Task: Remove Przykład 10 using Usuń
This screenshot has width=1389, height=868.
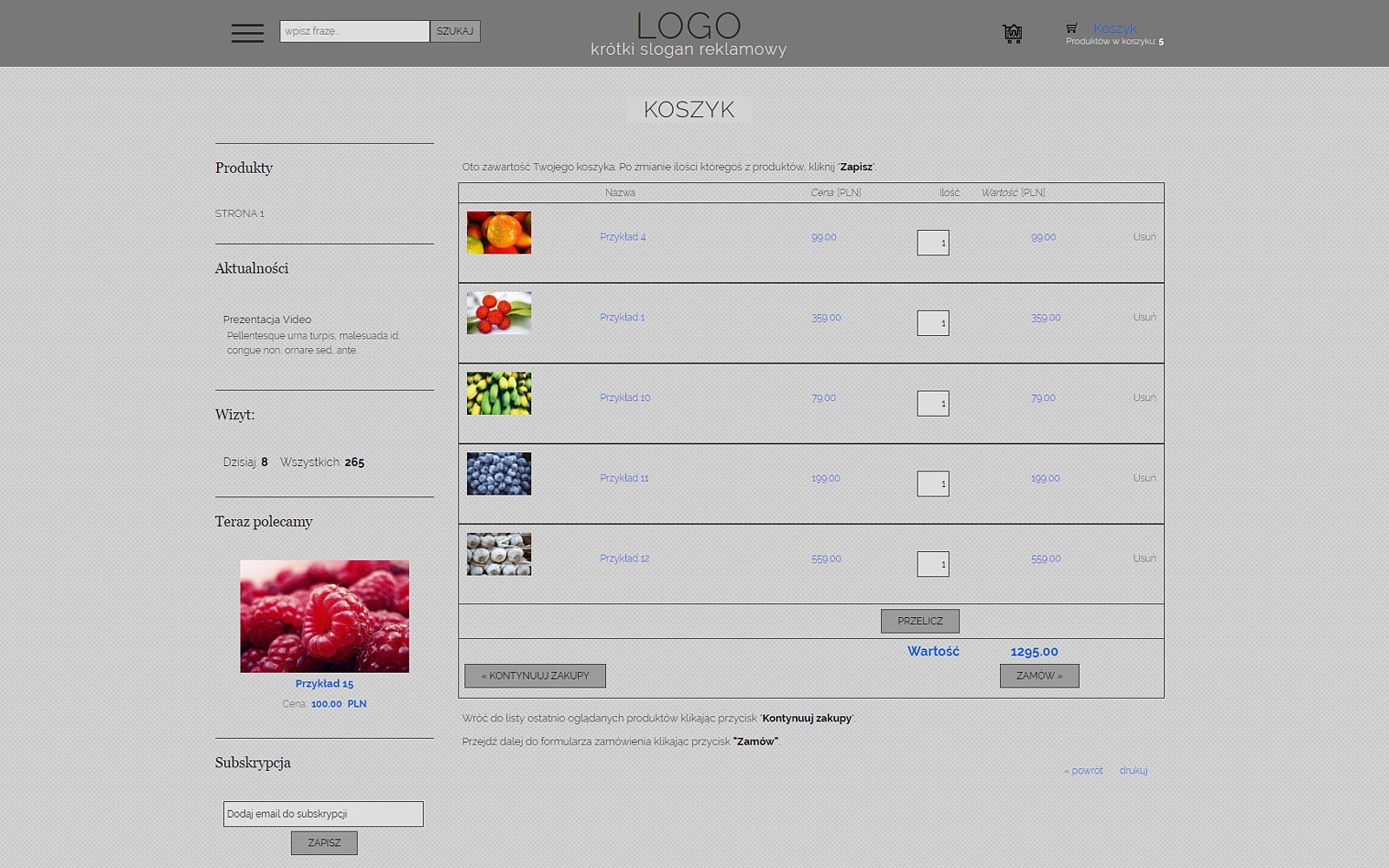Action: [x=1143, y=398]
